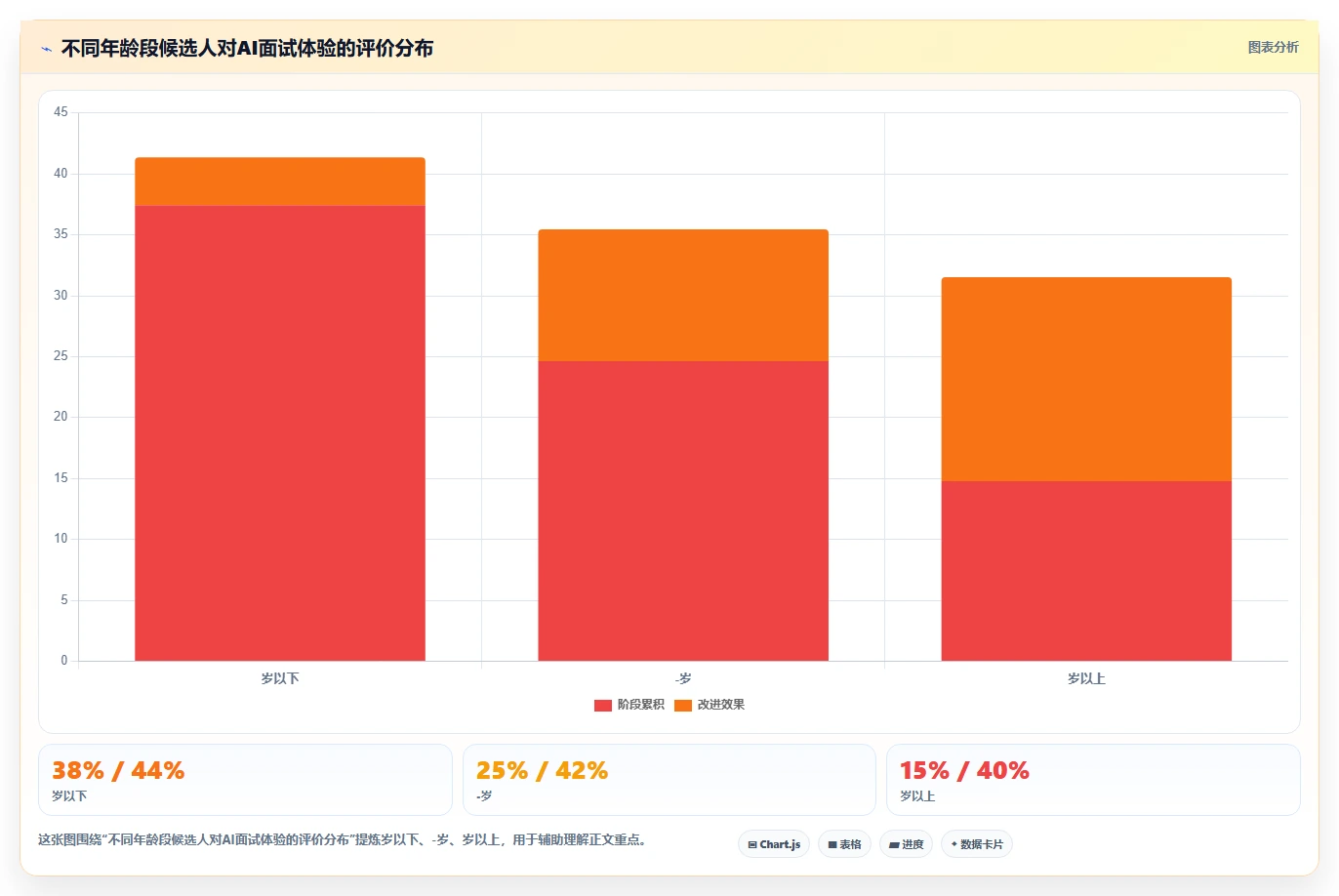Click the 40 value on the y-axis

[61, 174]
